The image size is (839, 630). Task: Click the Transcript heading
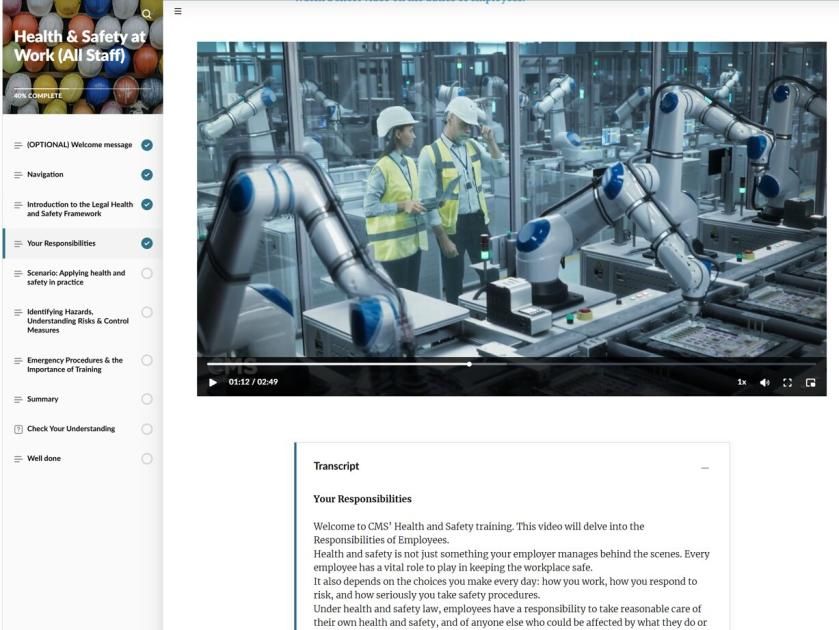[336, 466]
